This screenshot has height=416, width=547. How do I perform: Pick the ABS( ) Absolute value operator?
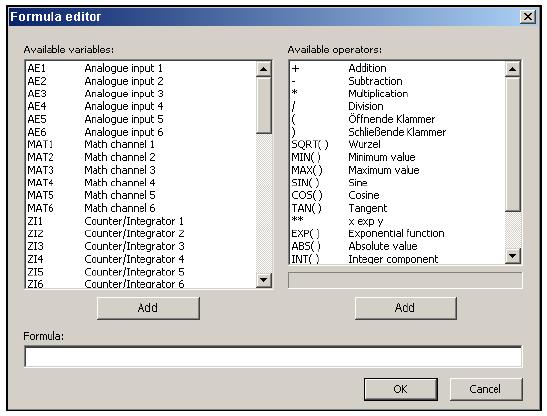pos(397,246)
